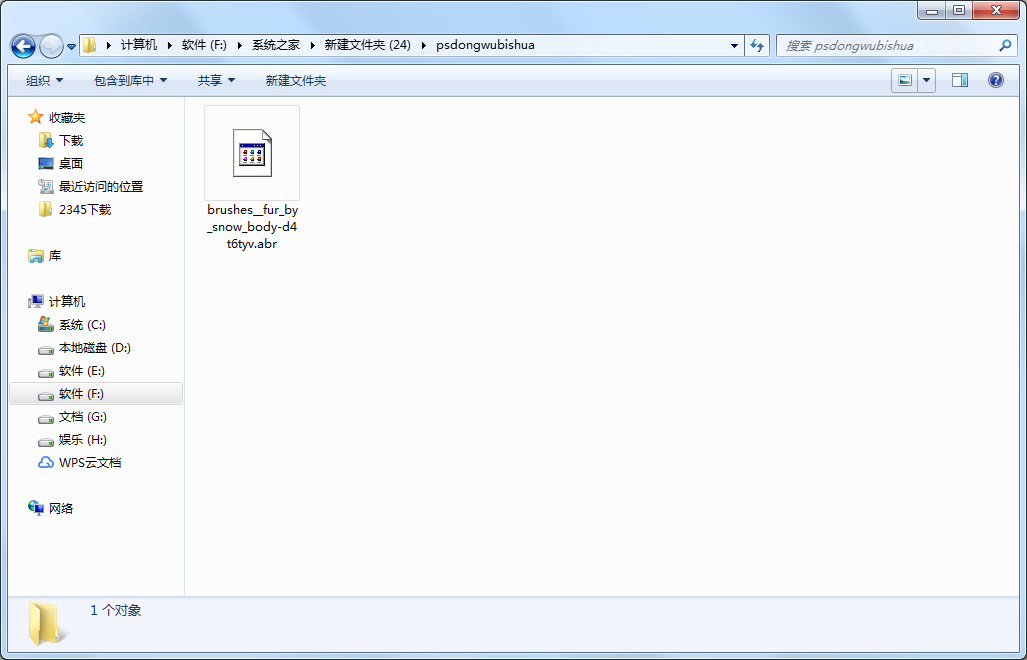Select 系统之家 breadcrumb segment

(276, 45)
